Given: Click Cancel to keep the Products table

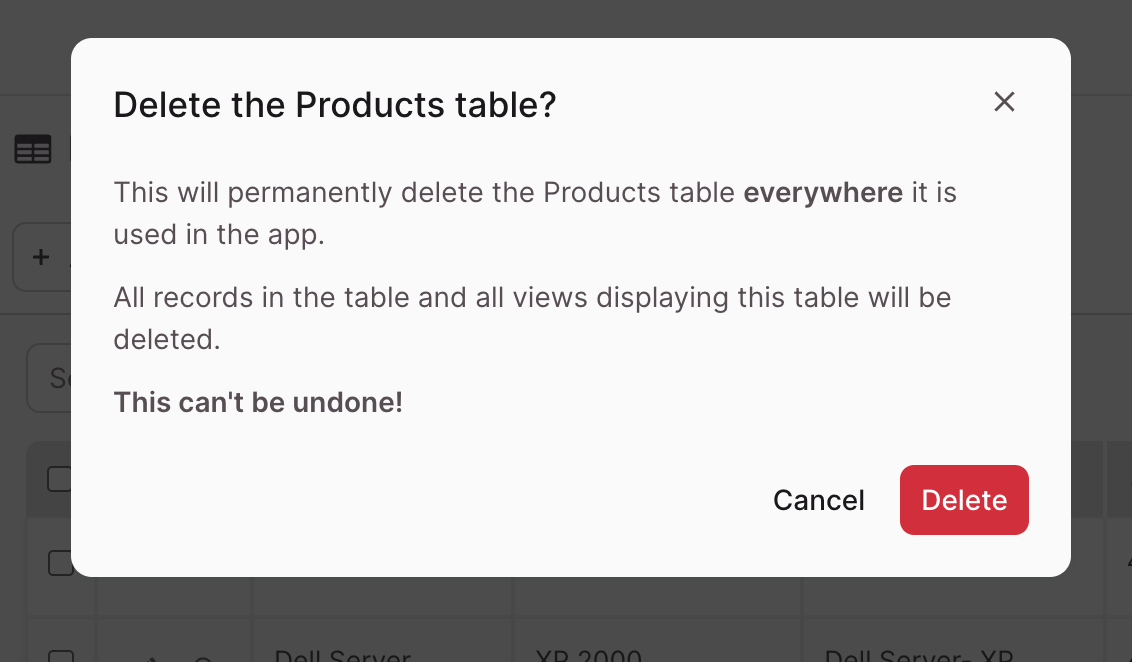Looking at the screenshot, I should [818, 500].
